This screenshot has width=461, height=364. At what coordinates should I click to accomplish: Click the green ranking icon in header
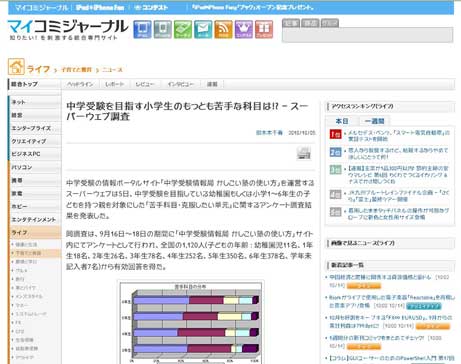pos(183,29)
